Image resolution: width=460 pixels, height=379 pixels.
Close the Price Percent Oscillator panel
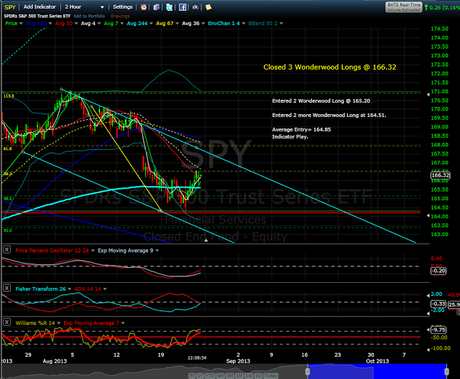[7, 250]
